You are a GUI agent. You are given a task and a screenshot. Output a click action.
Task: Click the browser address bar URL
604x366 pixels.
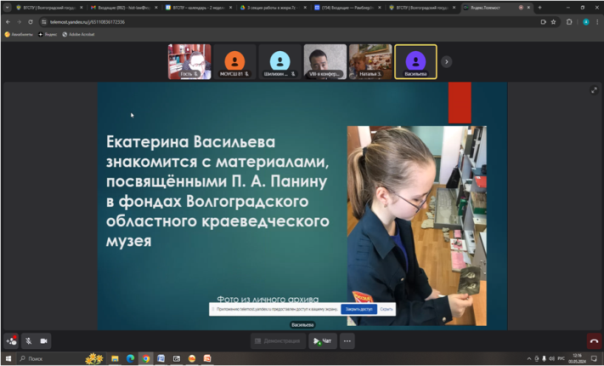(x=87, y=22)
